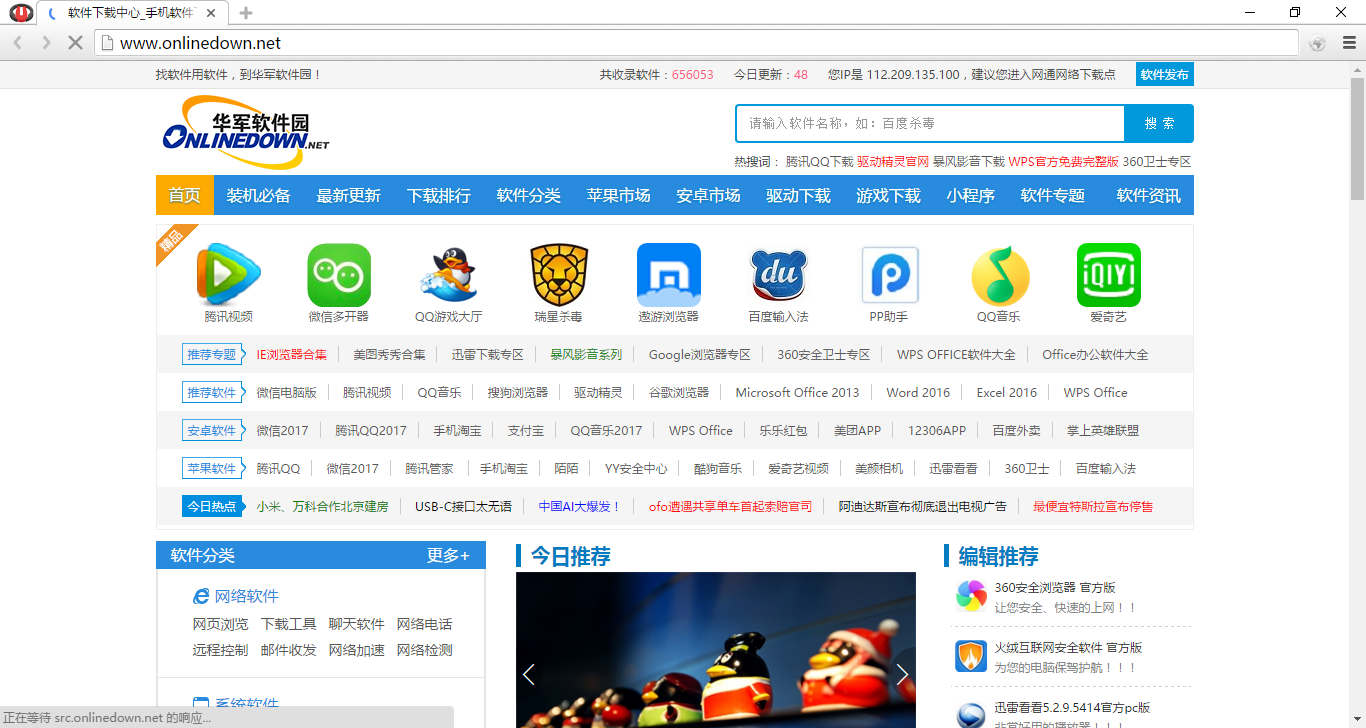Open the 腾讯视频 app icon
The width and height of the screenshot is (1366, 728).
(229, 275)
